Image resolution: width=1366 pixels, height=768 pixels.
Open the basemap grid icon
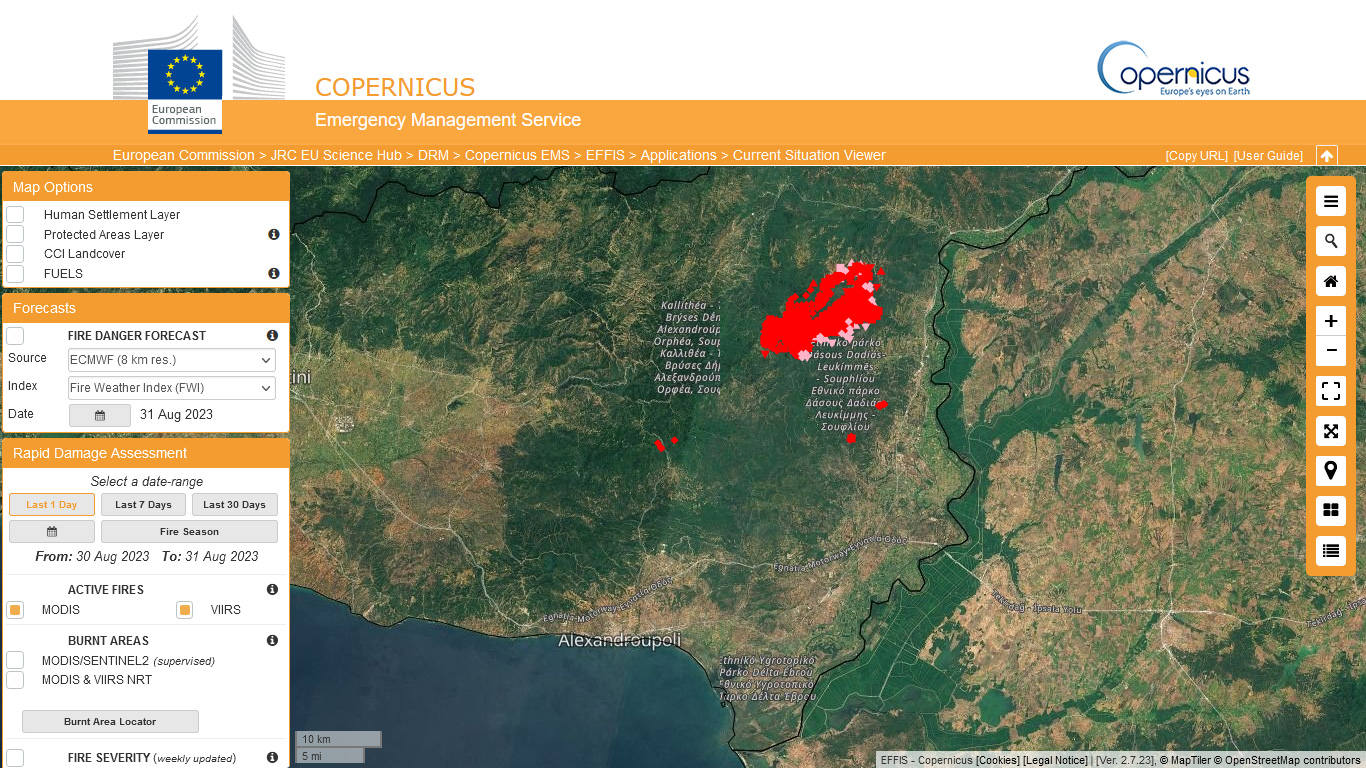[x=1331, y=511]
